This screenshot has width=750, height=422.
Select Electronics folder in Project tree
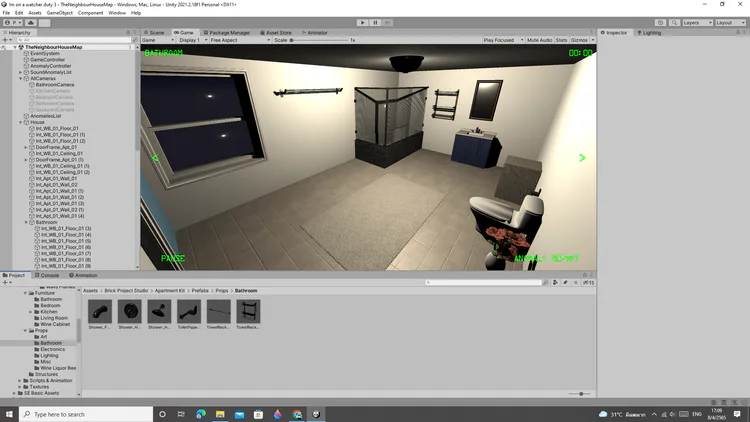[52, 349]
